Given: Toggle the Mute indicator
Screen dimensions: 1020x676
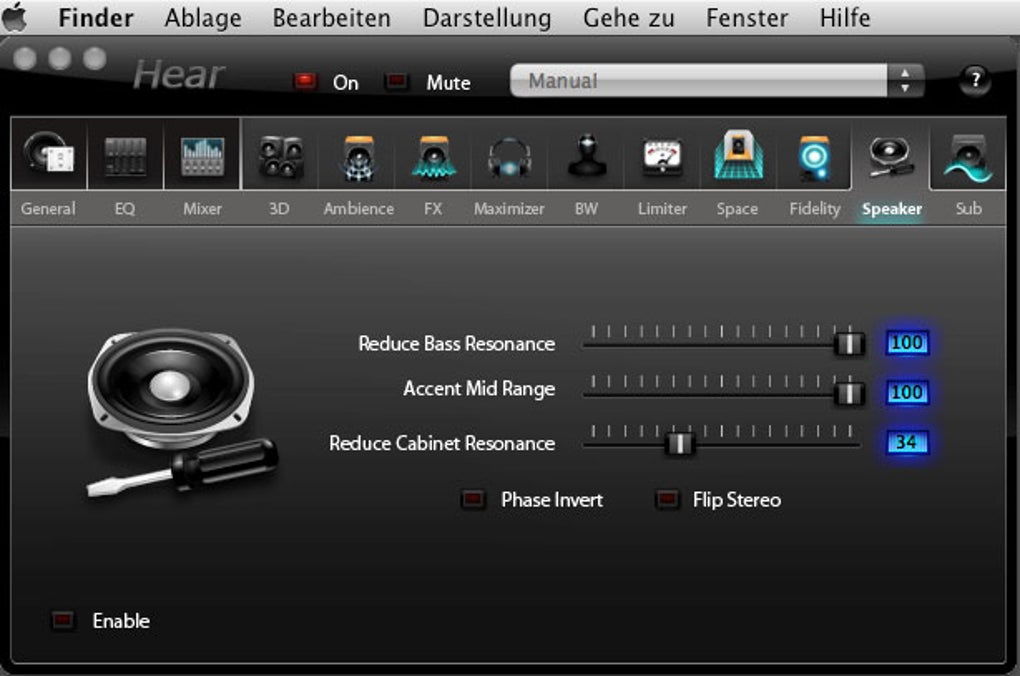Looking at the screenshot, I should 396,81.
